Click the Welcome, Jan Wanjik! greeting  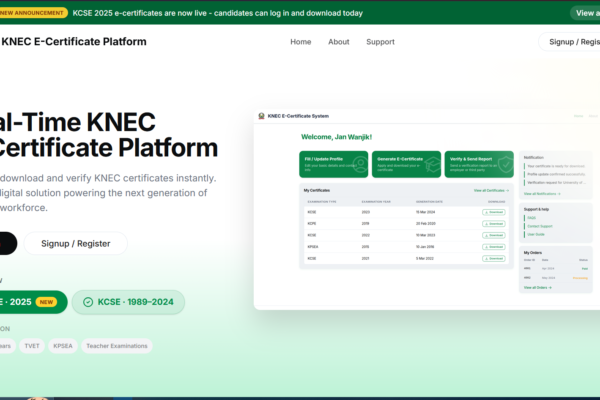click(336, 137)
